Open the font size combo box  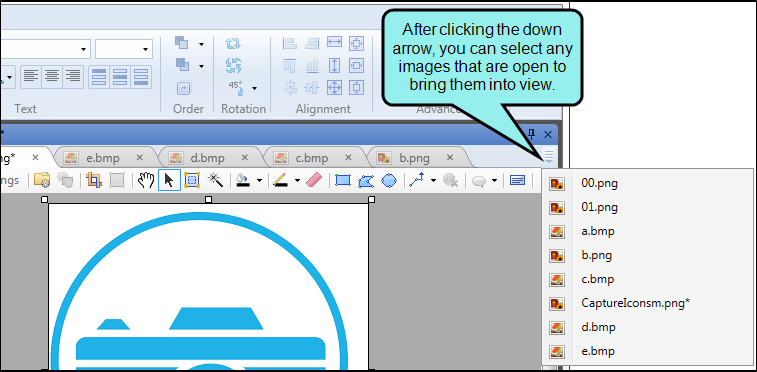(124, 49)
